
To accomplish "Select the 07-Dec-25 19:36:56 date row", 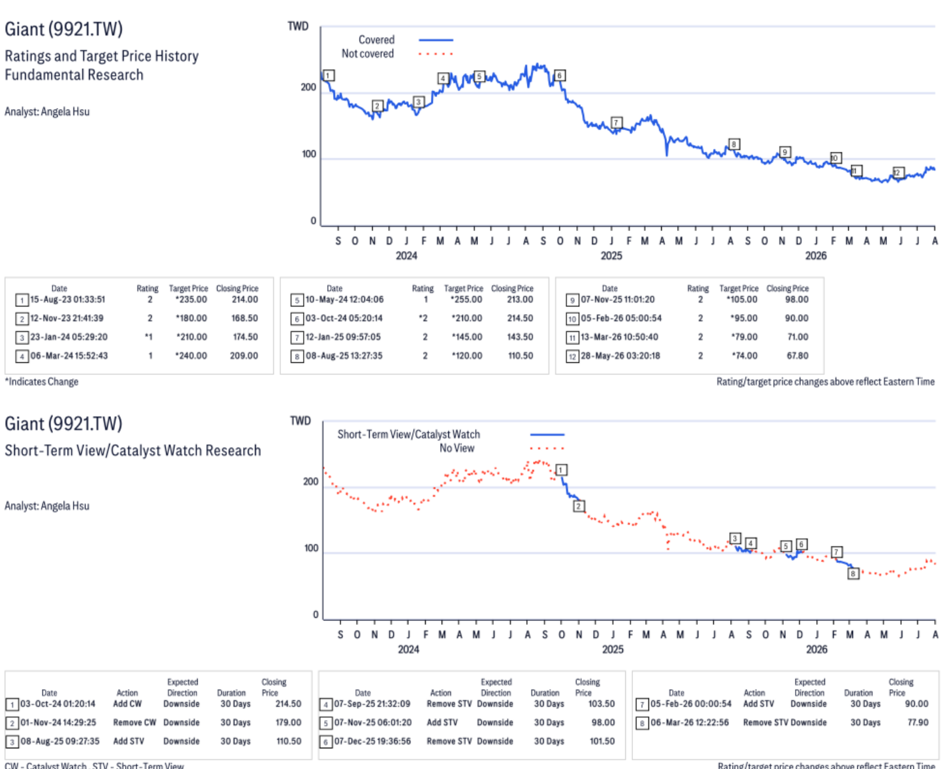I will (372, 741).
